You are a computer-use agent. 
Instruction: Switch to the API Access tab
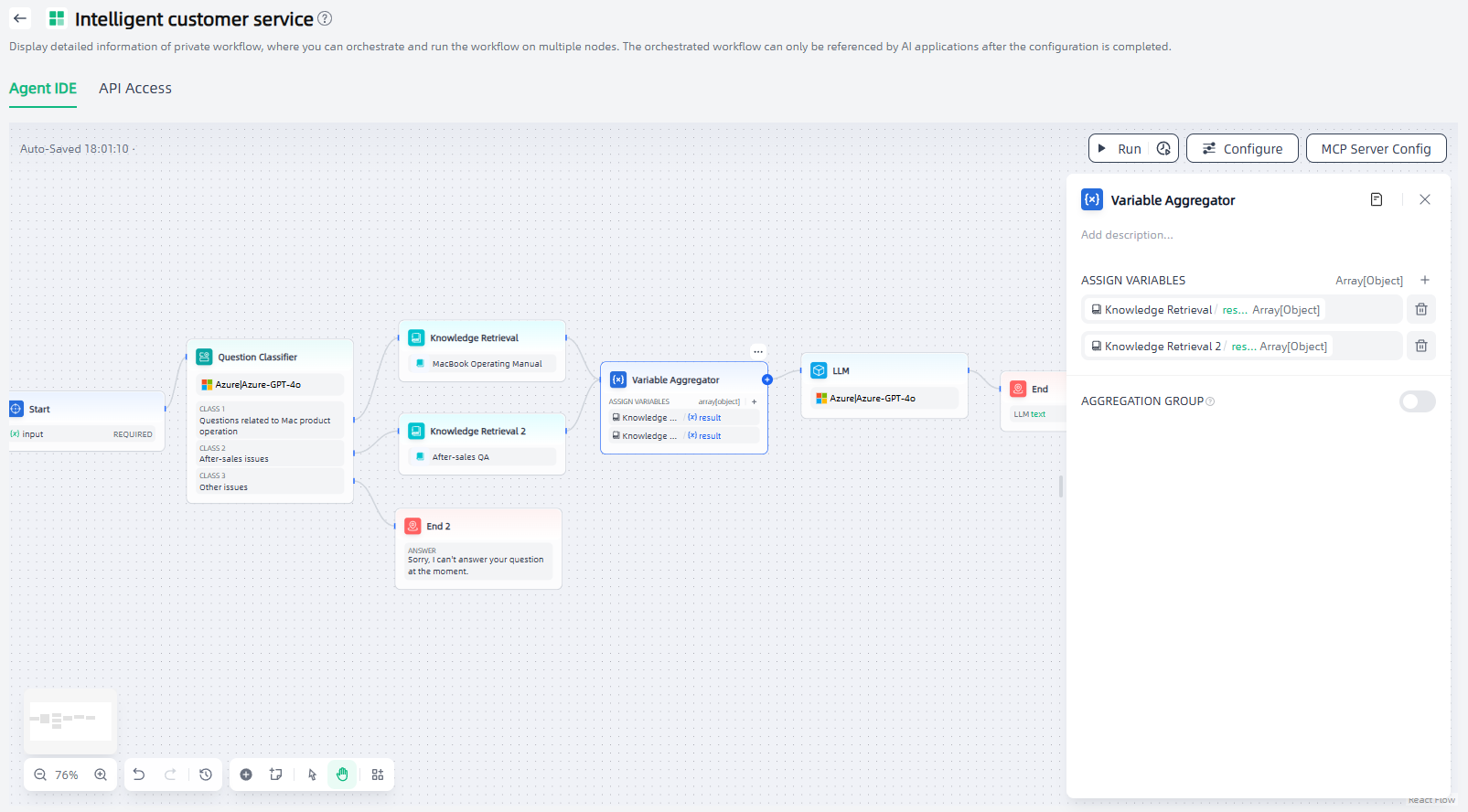[135, 89]
